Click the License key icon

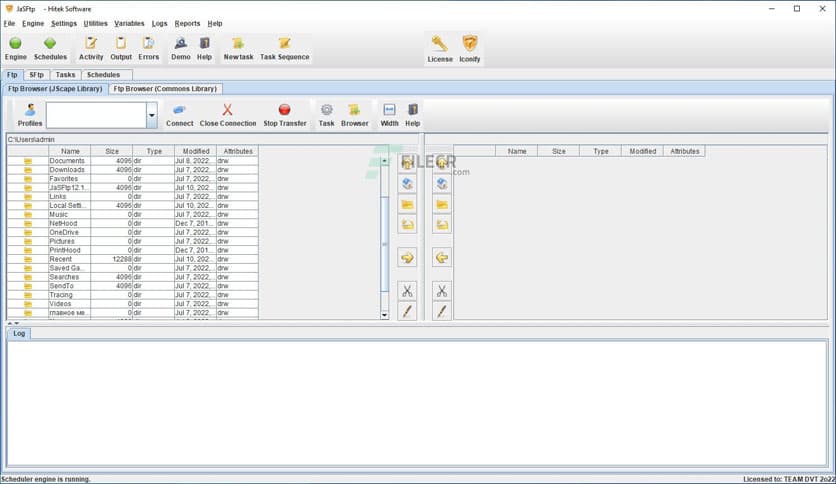click(x=440, y=44)
